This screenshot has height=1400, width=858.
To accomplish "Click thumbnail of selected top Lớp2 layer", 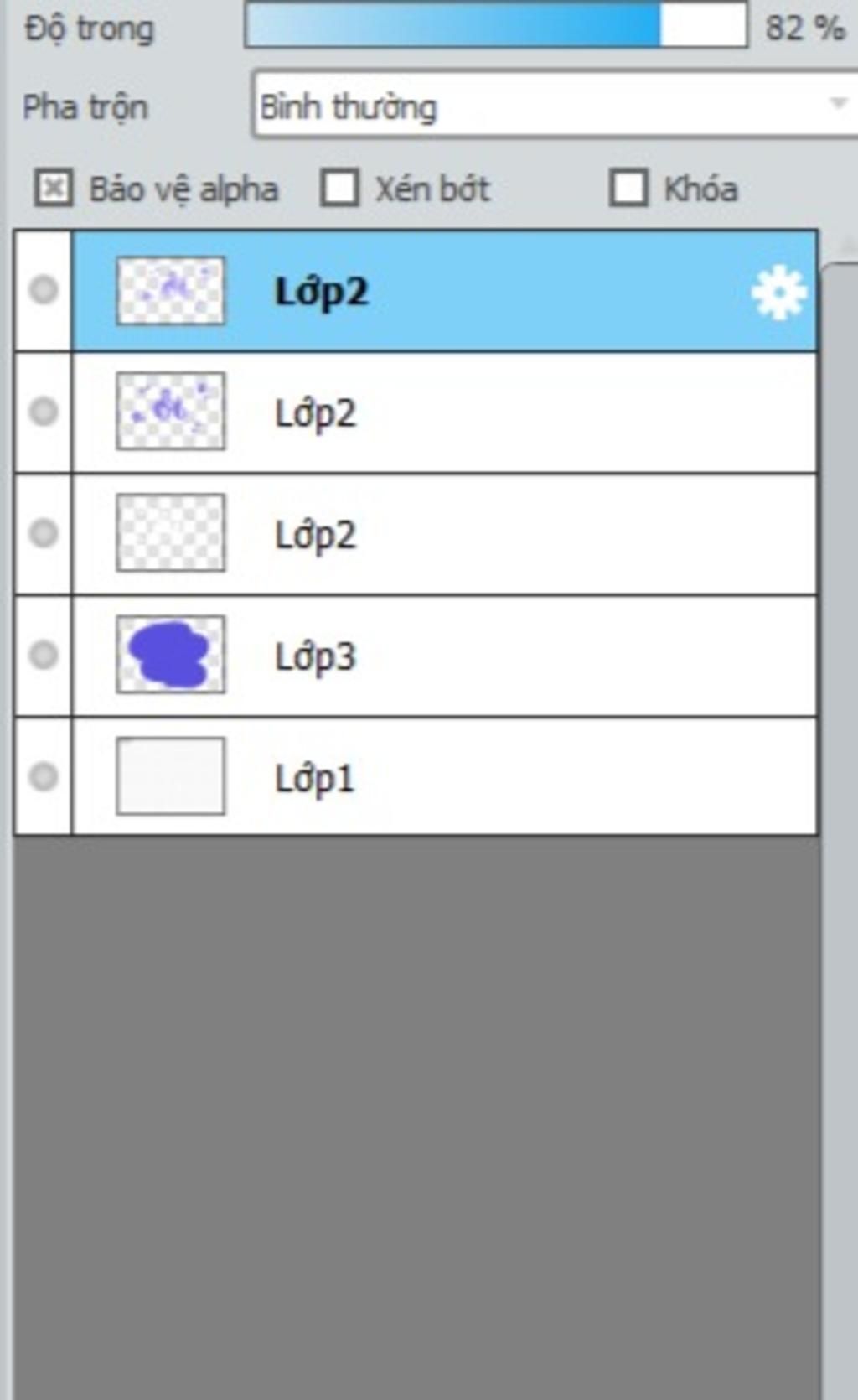I will tap(170, 290).
